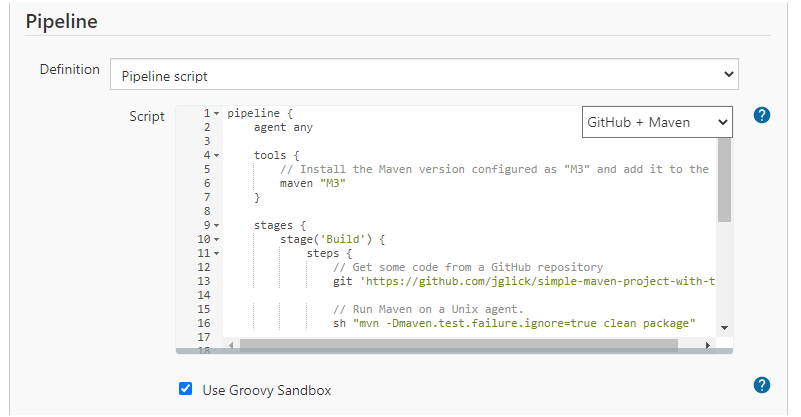Click the 'stages {' code line

point(279,225)
